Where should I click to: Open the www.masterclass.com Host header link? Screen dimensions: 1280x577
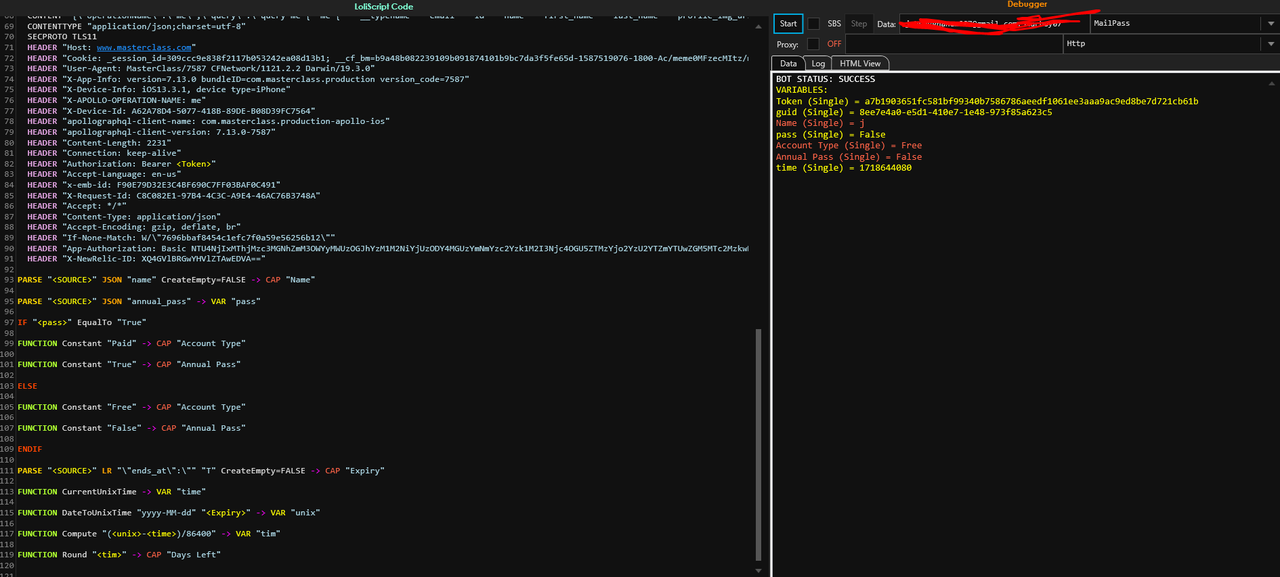(144, 47)
